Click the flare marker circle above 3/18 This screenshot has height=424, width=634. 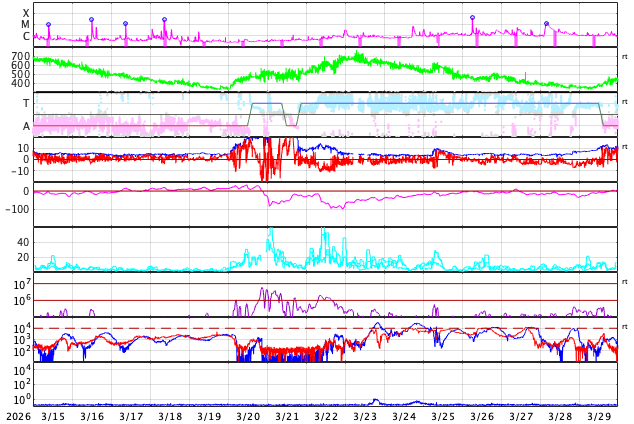pyautogui.click(x=165, y=19)
